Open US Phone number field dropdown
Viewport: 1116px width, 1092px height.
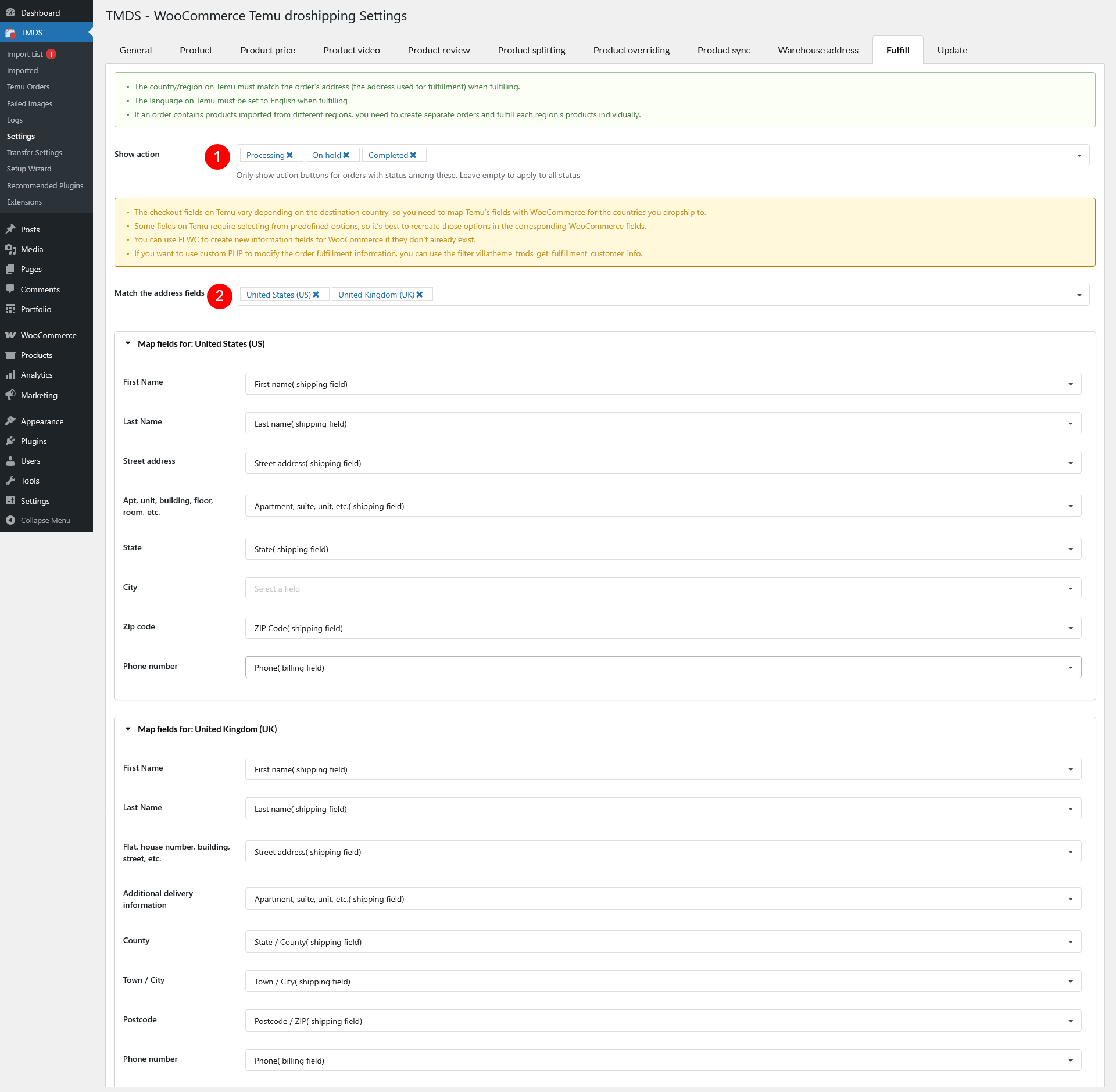[663, 667]
